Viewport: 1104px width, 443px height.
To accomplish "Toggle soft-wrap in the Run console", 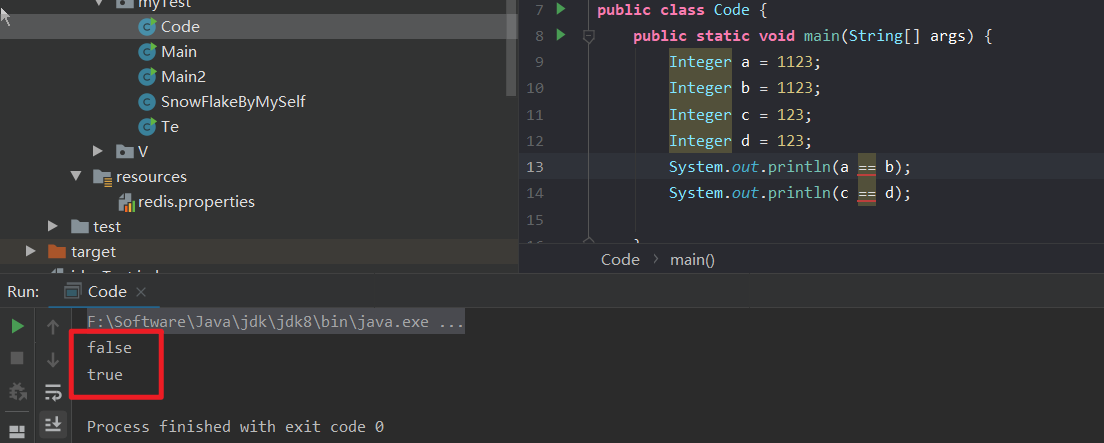I will (x=53, y=392).
